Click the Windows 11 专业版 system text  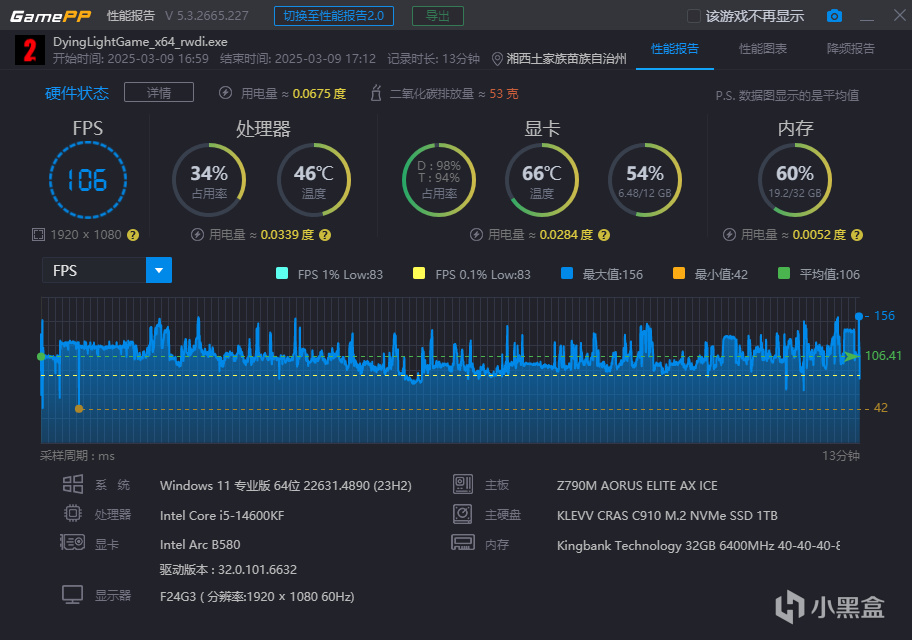coord(286,486)
